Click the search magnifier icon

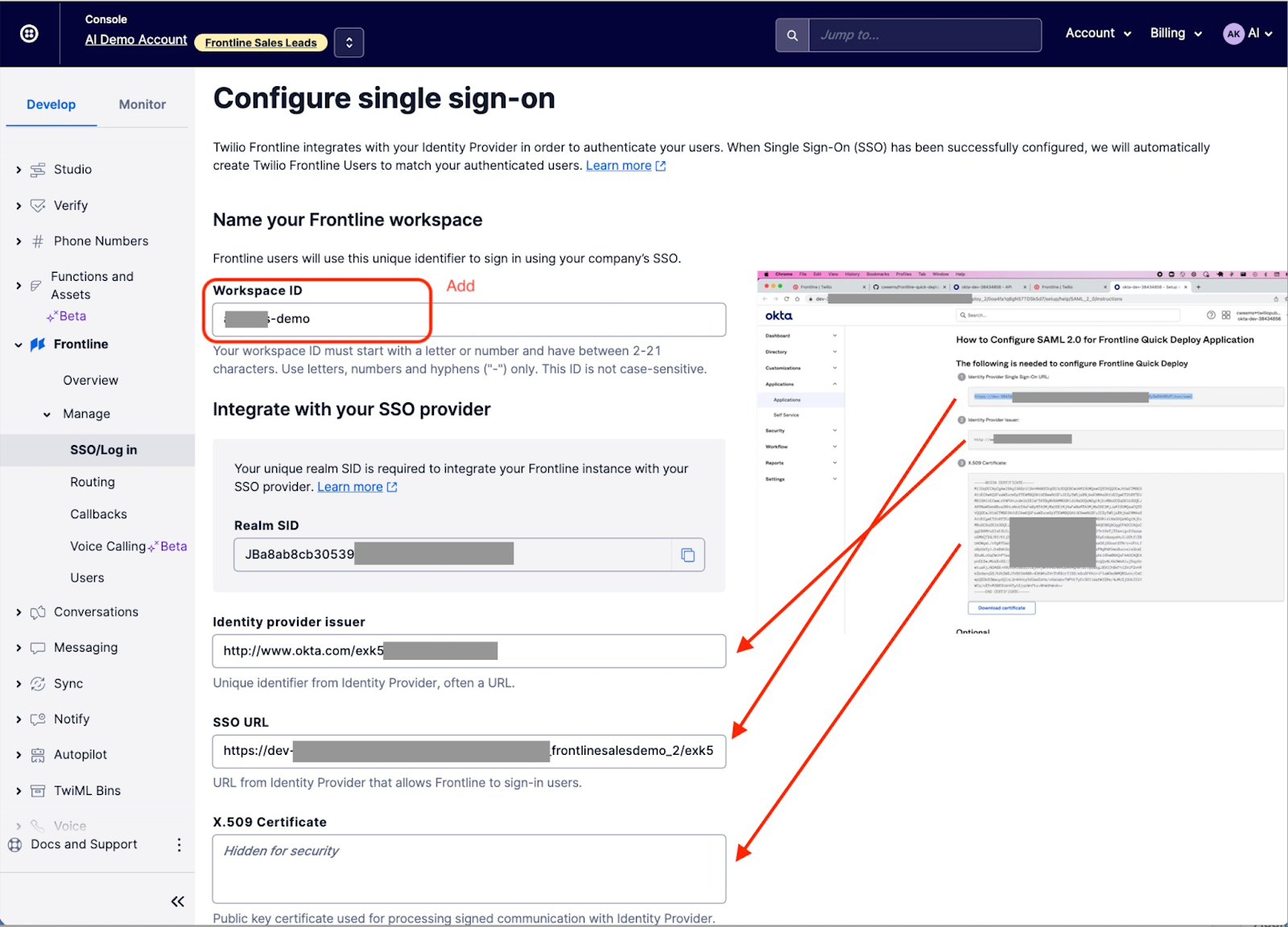[x=792, y=35]
